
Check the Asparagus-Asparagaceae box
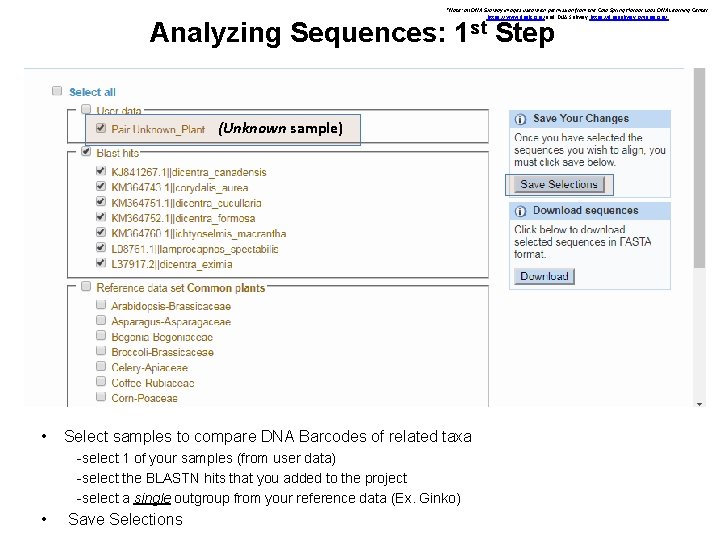pos(101,322)
